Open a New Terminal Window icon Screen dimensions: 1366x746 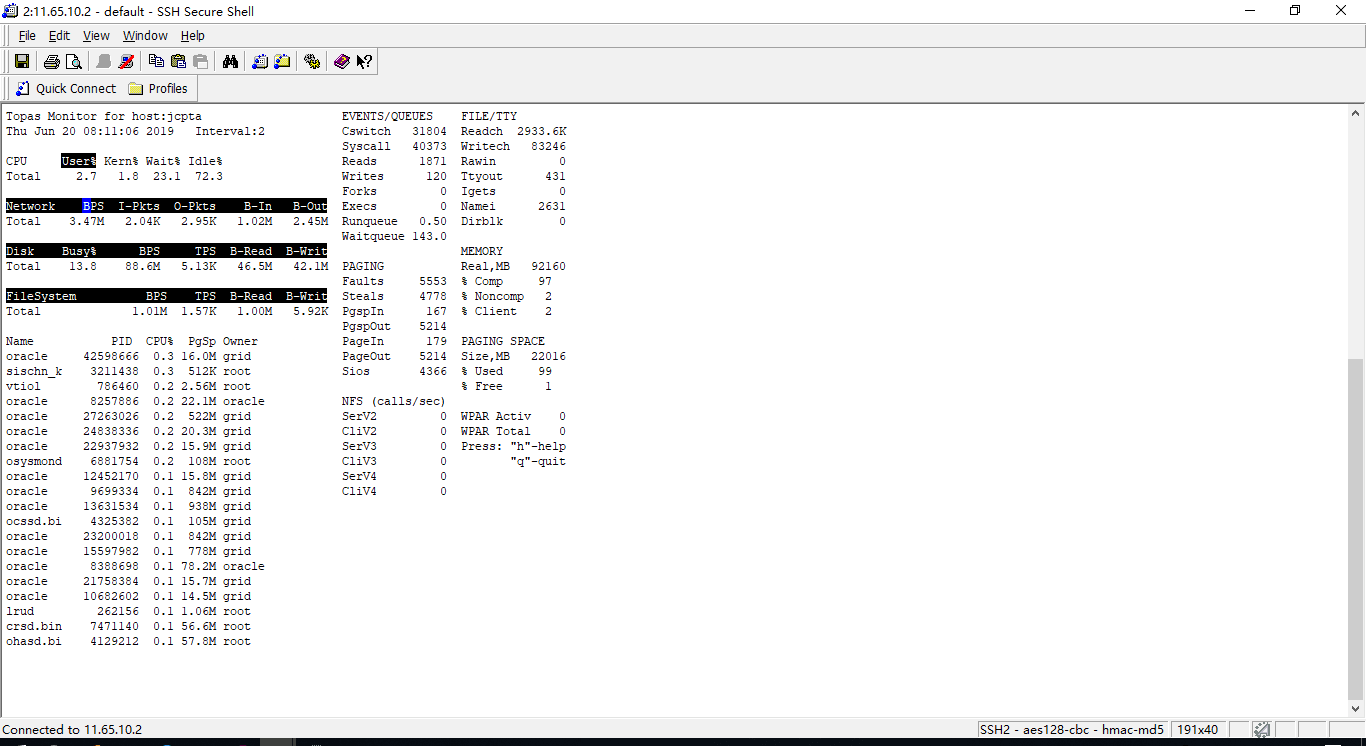pos(260,62)
